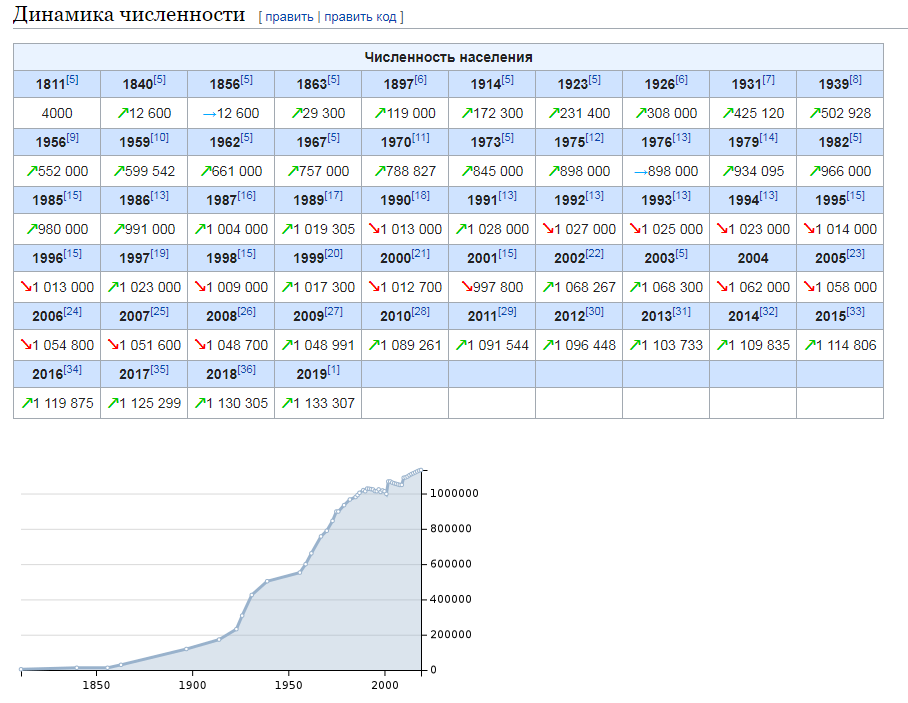This screenshot has width=908, height=703.
Task: Open footnote [28] beside year 2010
Action: (420, 312)
